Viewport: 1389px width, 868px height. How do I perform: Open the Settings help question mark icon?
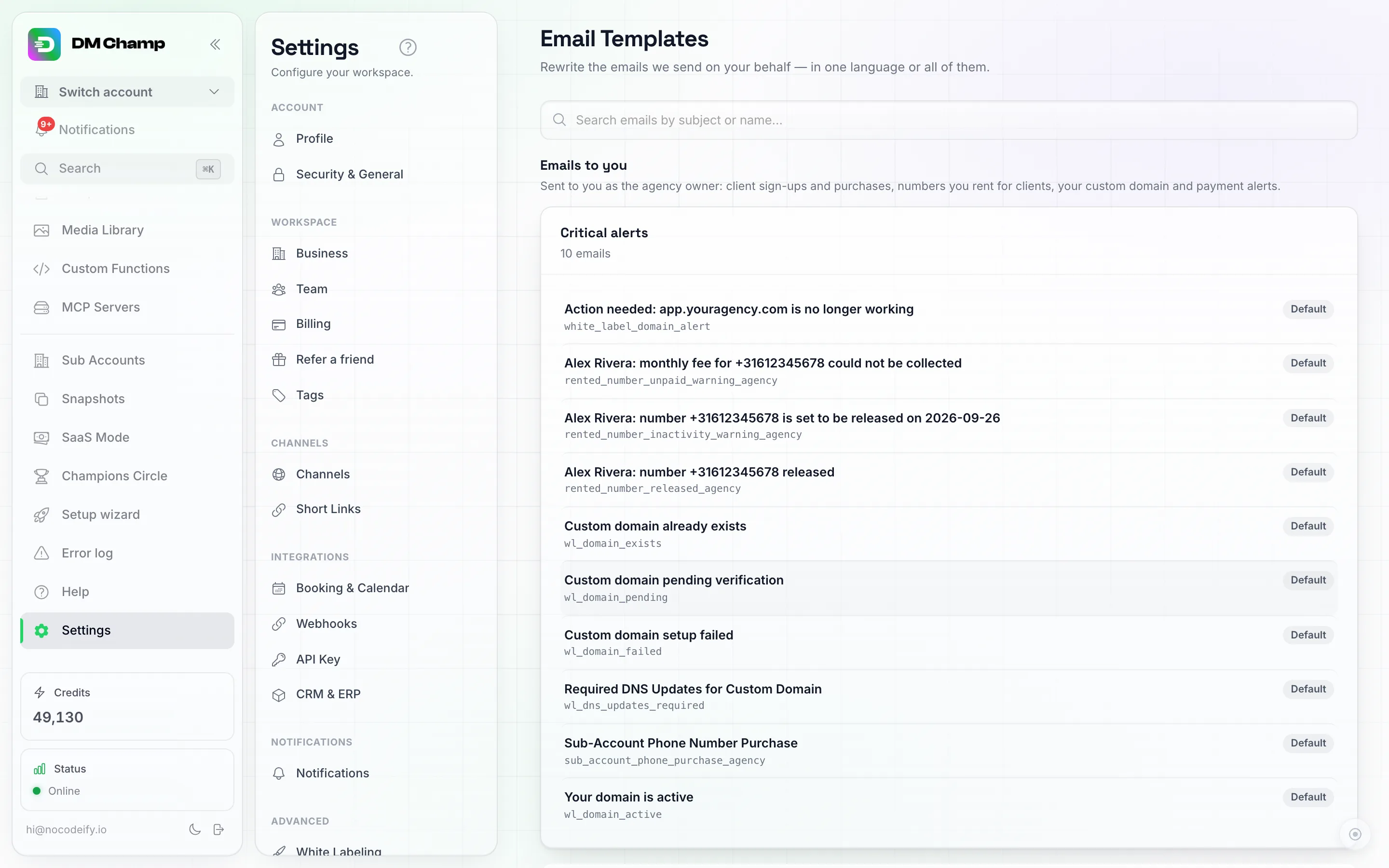point(408,47)
